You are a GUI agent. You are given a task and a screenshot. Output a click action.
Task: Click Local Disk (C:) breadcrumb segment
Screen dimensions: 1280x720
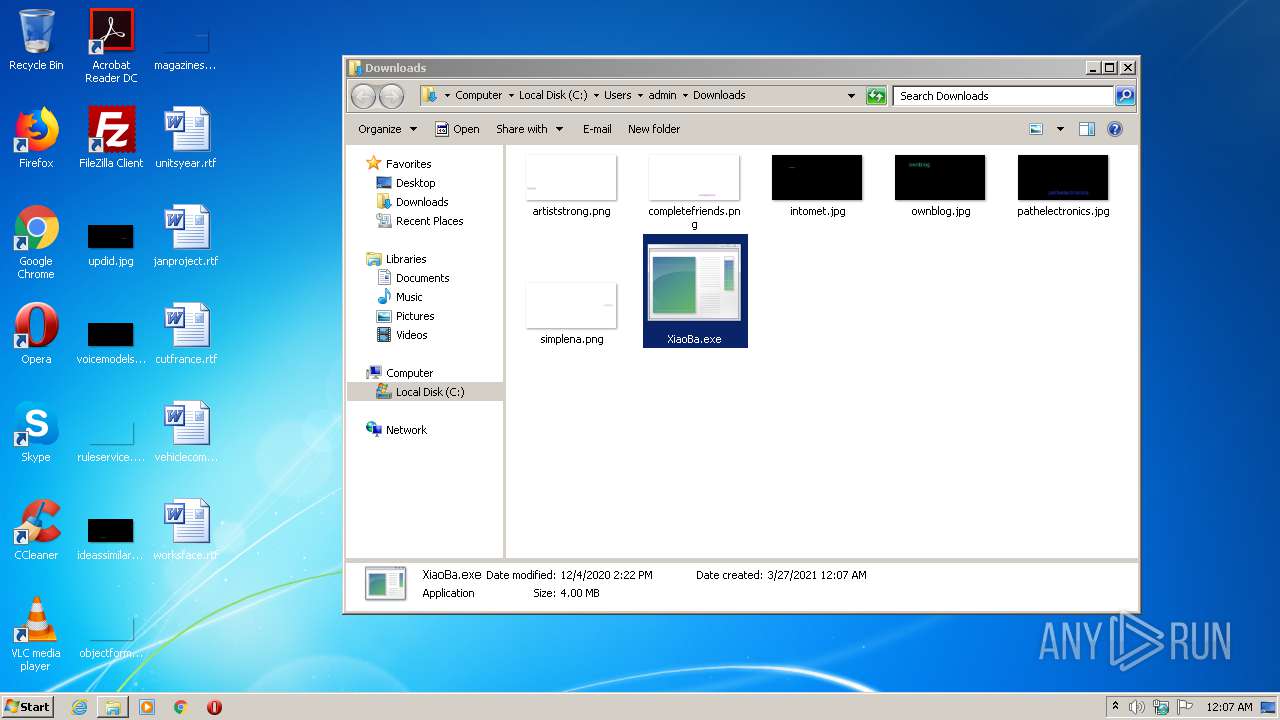(x=553, y=96)
